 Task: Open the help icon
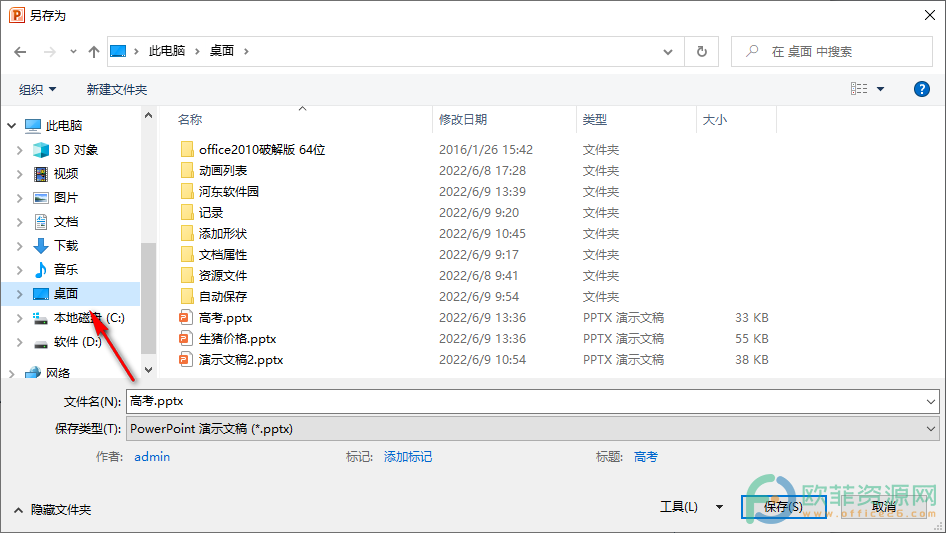(921, 89)
